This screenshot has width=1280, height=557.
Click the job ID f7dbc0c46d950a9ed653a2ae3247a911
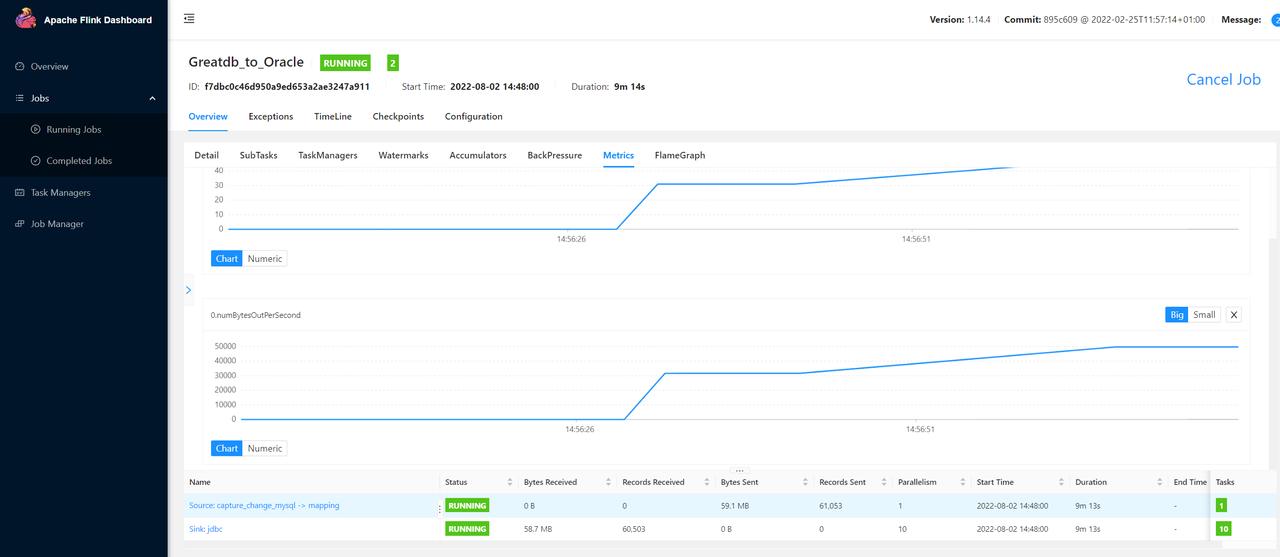coord(287,87)
